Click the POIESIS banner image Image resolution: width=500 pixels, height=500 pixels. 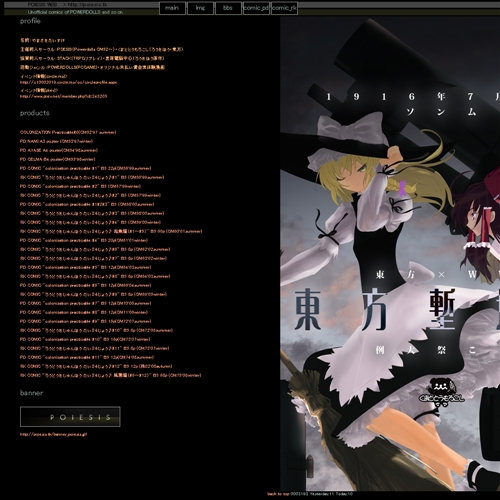click(x=70, y=417)
